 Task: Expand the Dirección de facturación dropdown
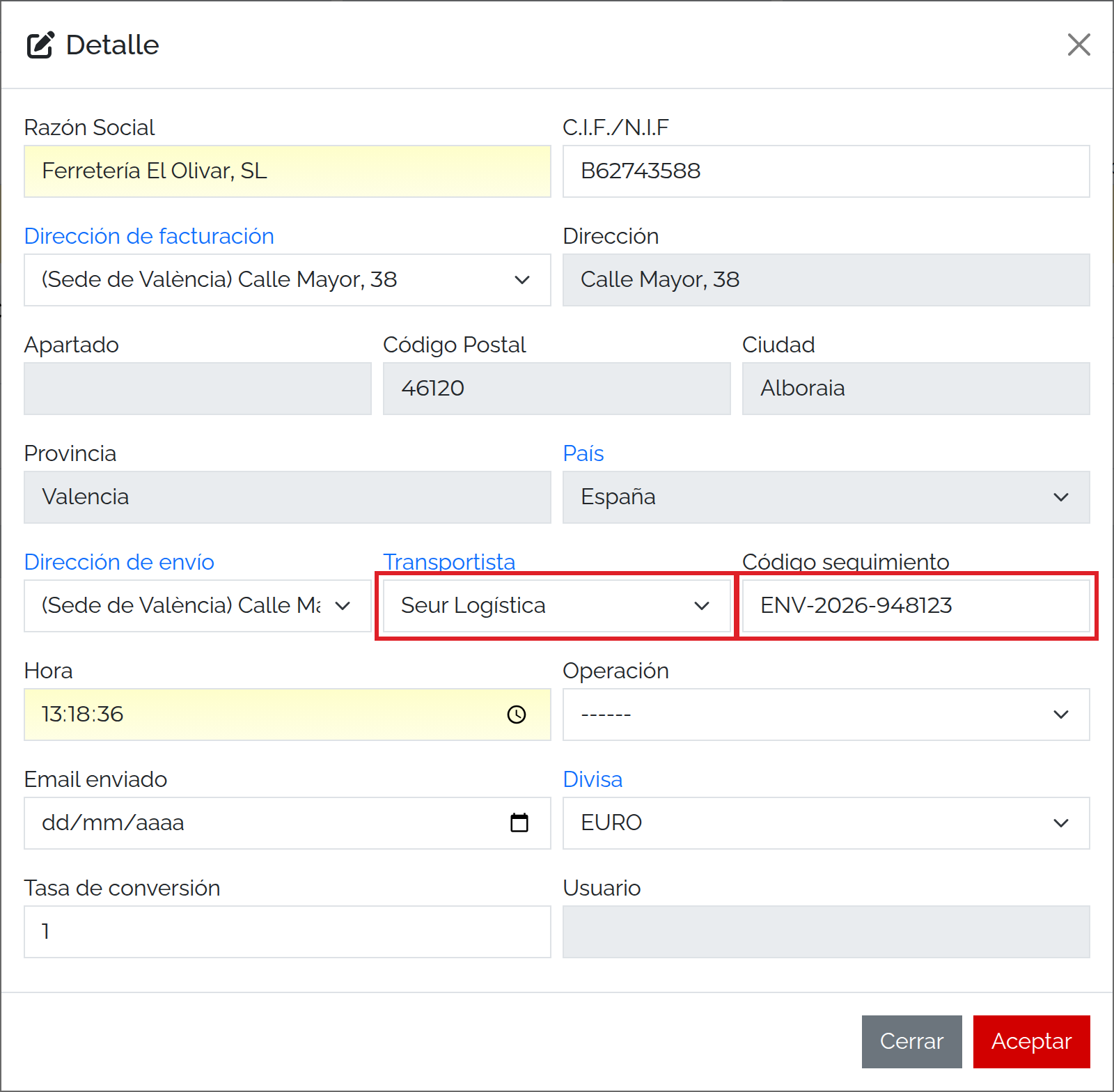[x=288, y=280]
